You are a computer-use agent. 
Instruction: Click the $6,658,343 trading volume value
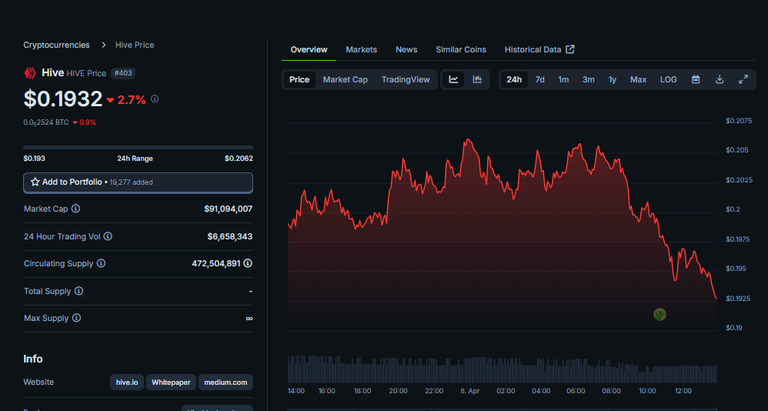point(230,237)
